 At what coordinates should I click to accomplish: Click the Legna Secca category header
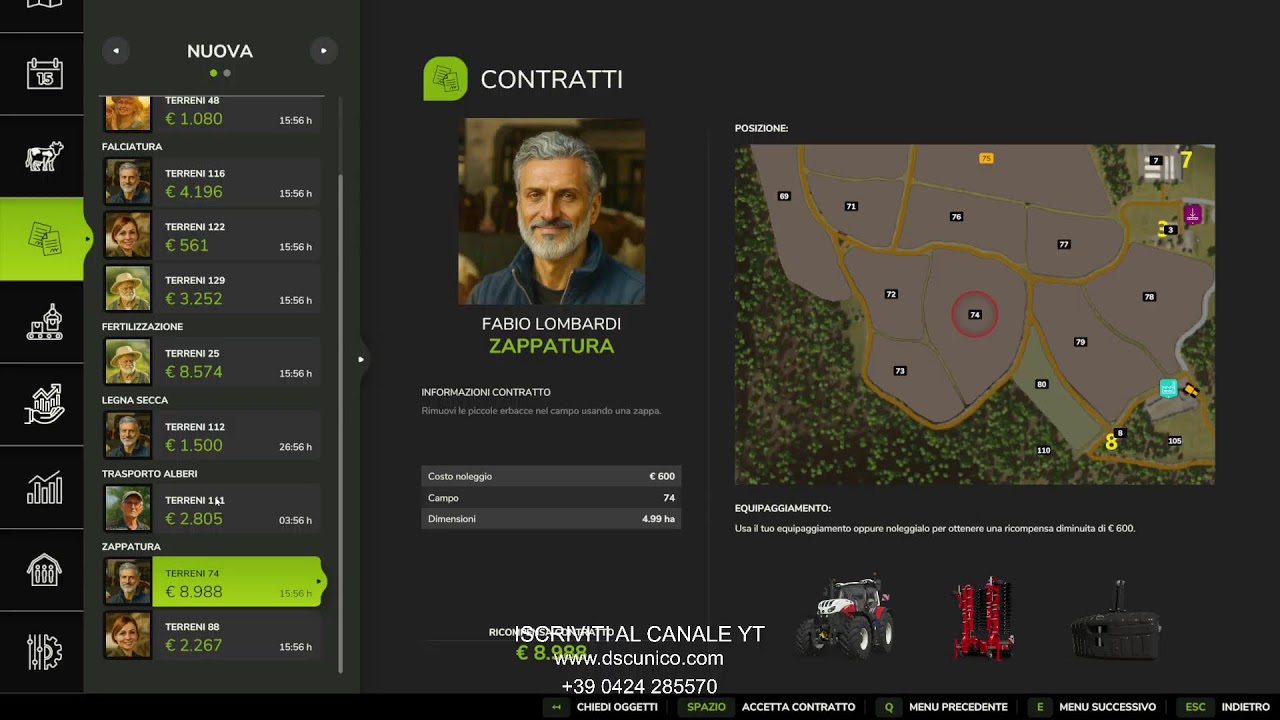coord(135,400)
